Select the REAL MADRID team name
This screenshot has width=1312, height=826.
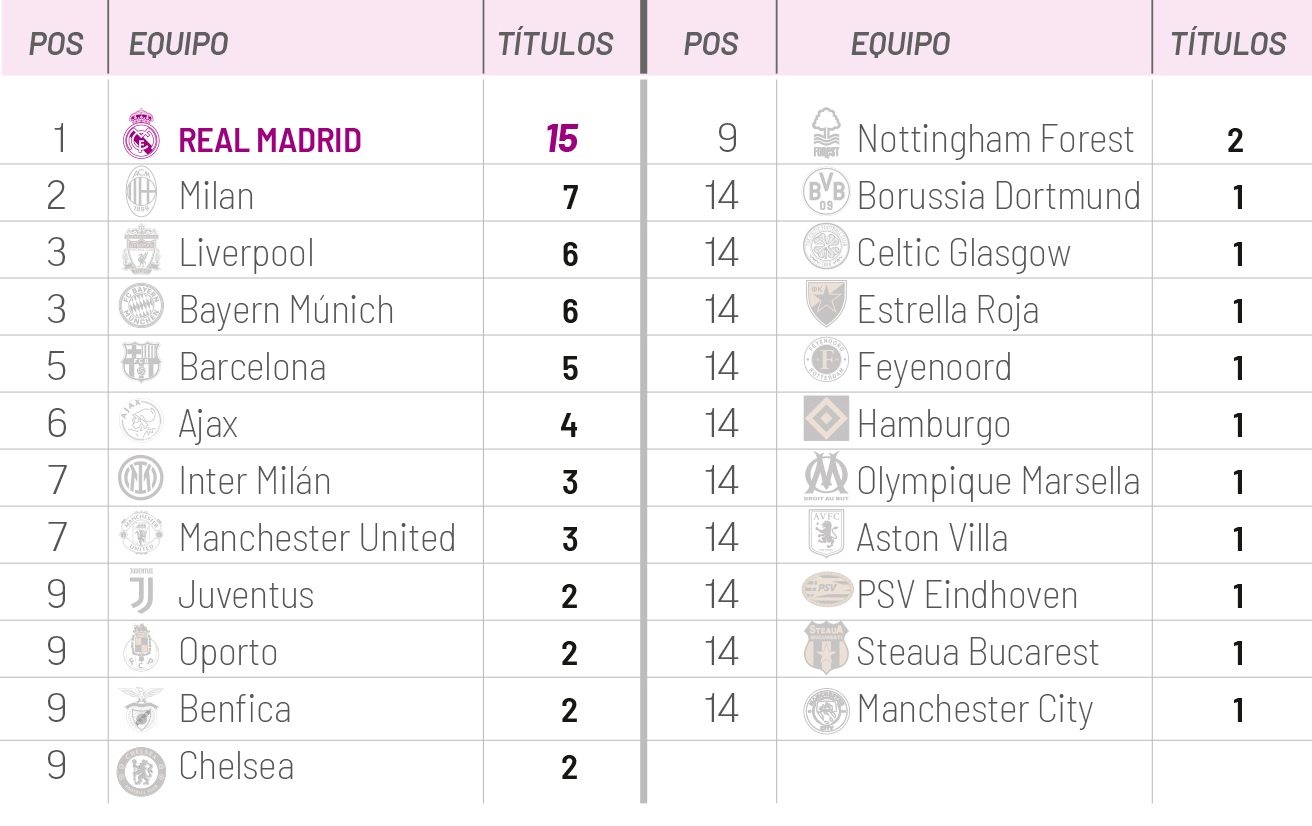click(270, 140)
